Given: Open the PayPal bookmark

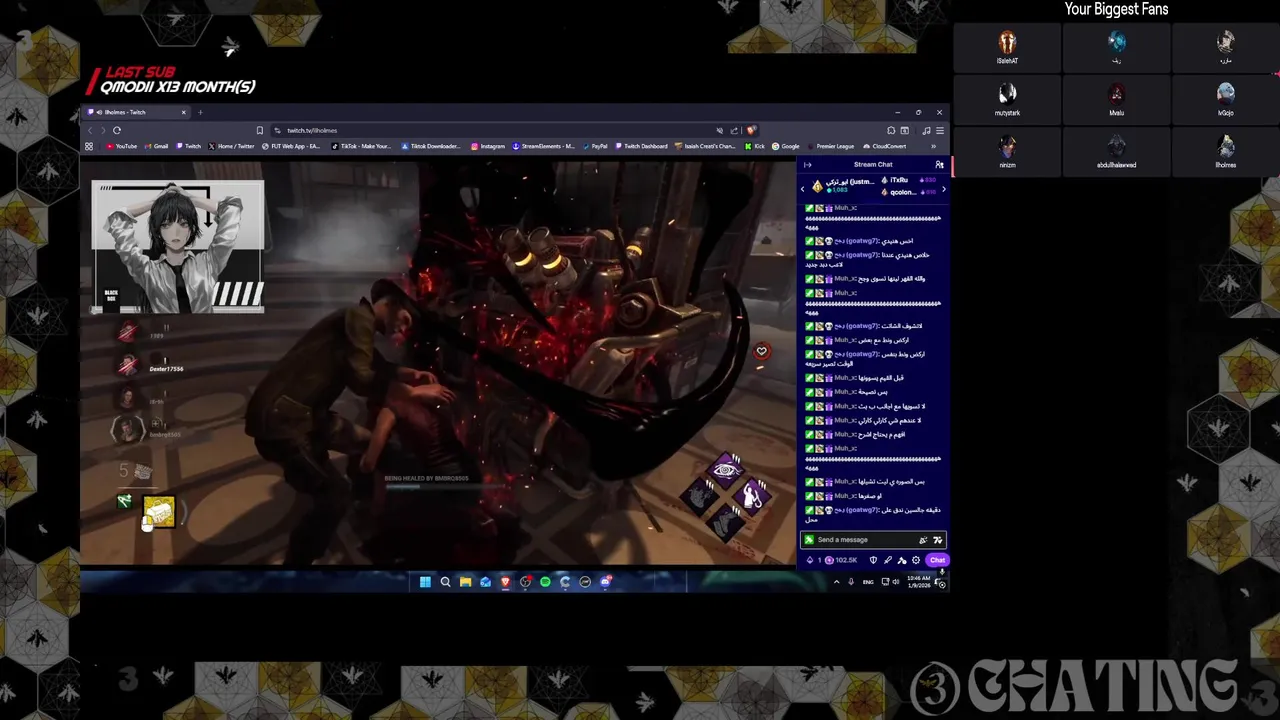Looking at the screenshot, I should point(595,146).
